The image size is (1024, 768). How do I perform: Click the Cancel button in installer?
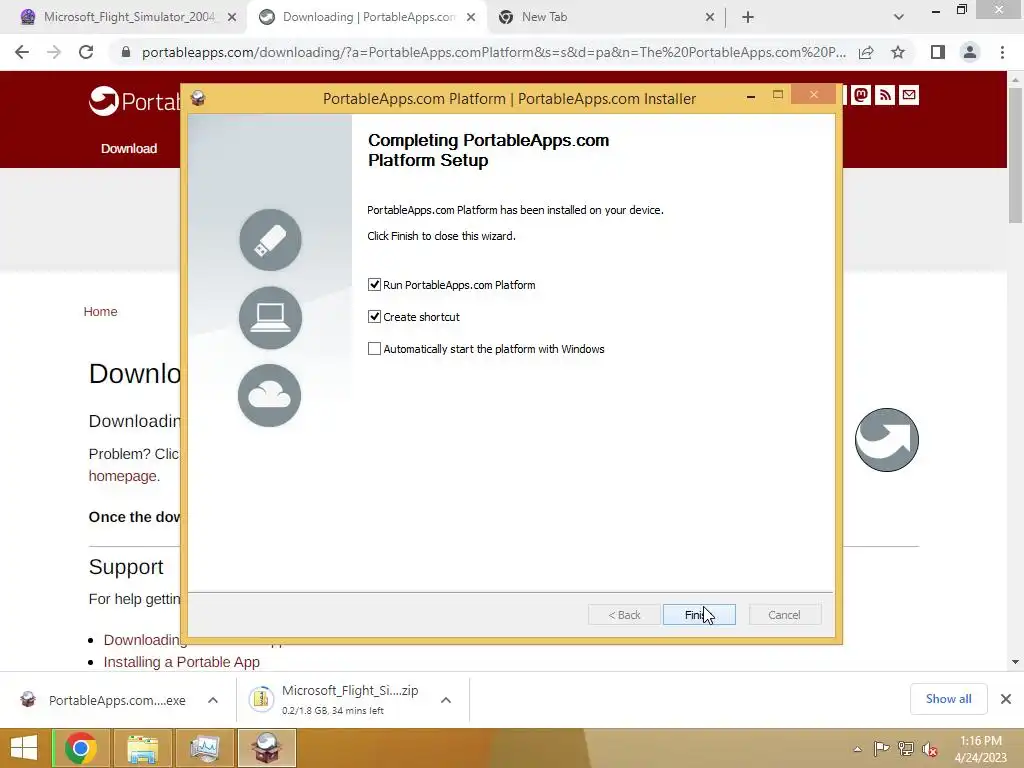coord(784,615)
